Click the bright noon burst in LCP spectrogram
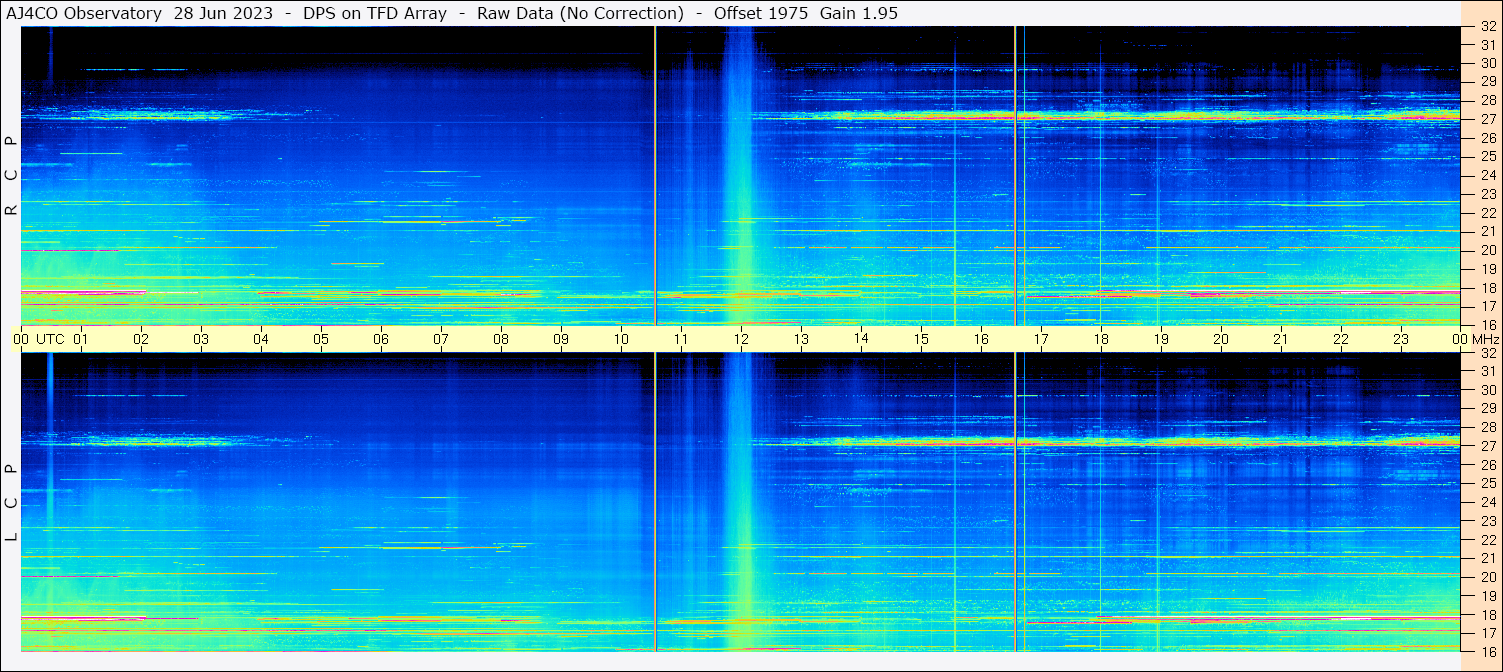Viewport: 1503px width, 672px height. tap(740, 502)
